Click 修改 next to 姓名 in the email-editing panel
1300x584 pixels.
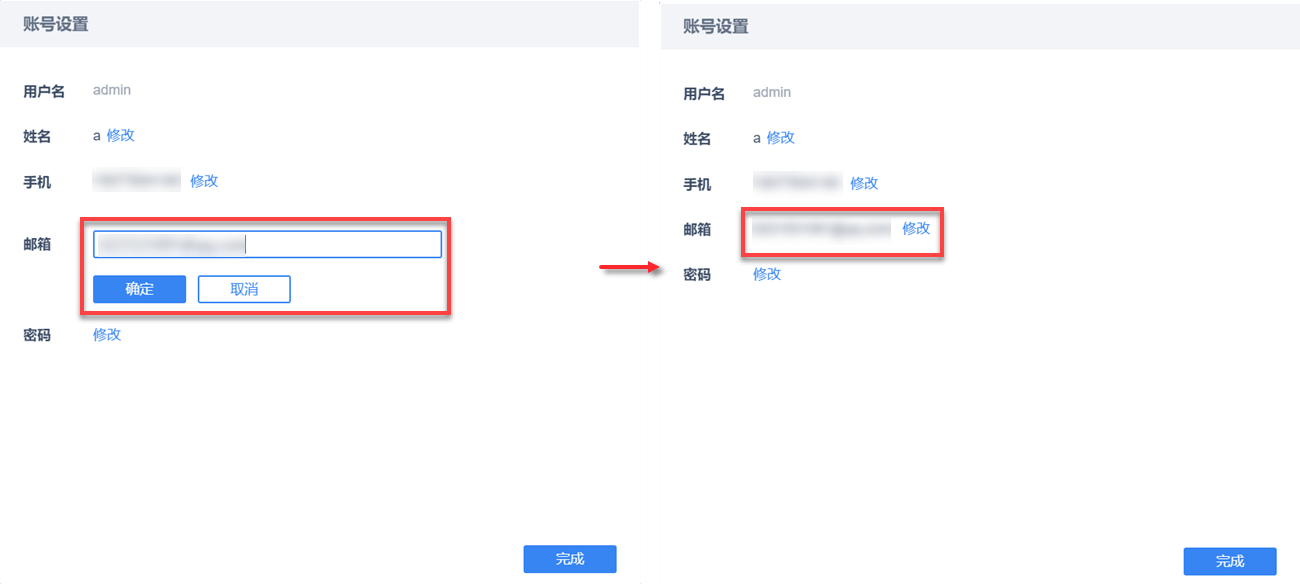(120, 135)
